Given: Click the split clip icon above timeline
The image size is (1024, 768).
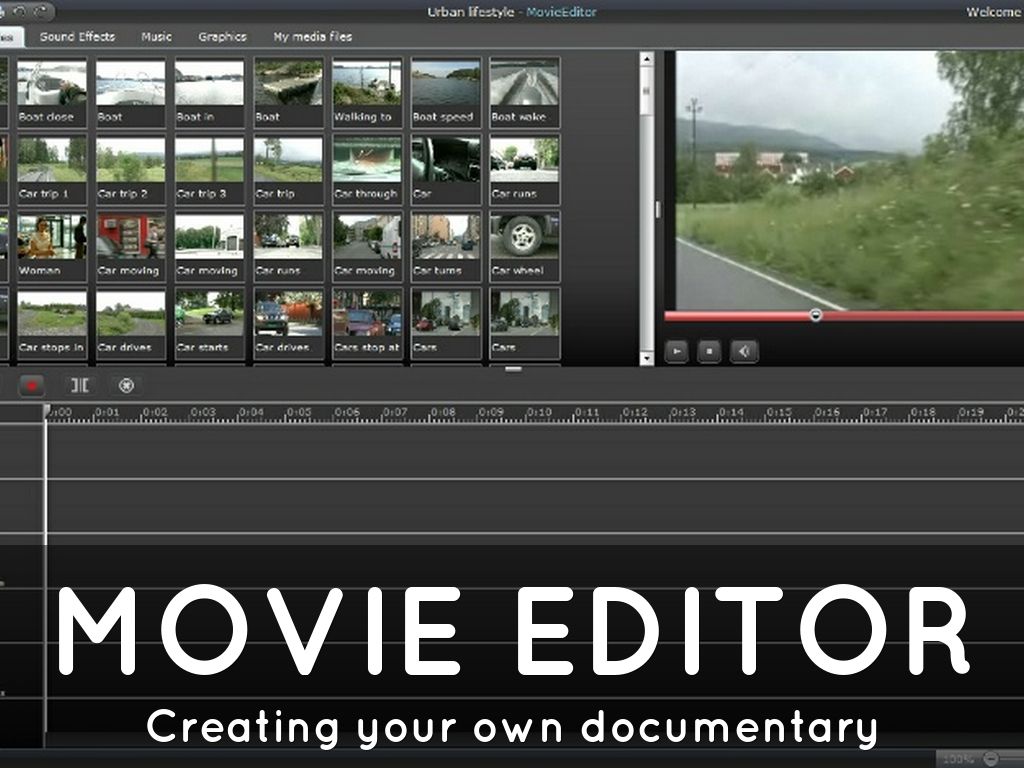Looking at the screenshot, I should click(x=79, y=385).
